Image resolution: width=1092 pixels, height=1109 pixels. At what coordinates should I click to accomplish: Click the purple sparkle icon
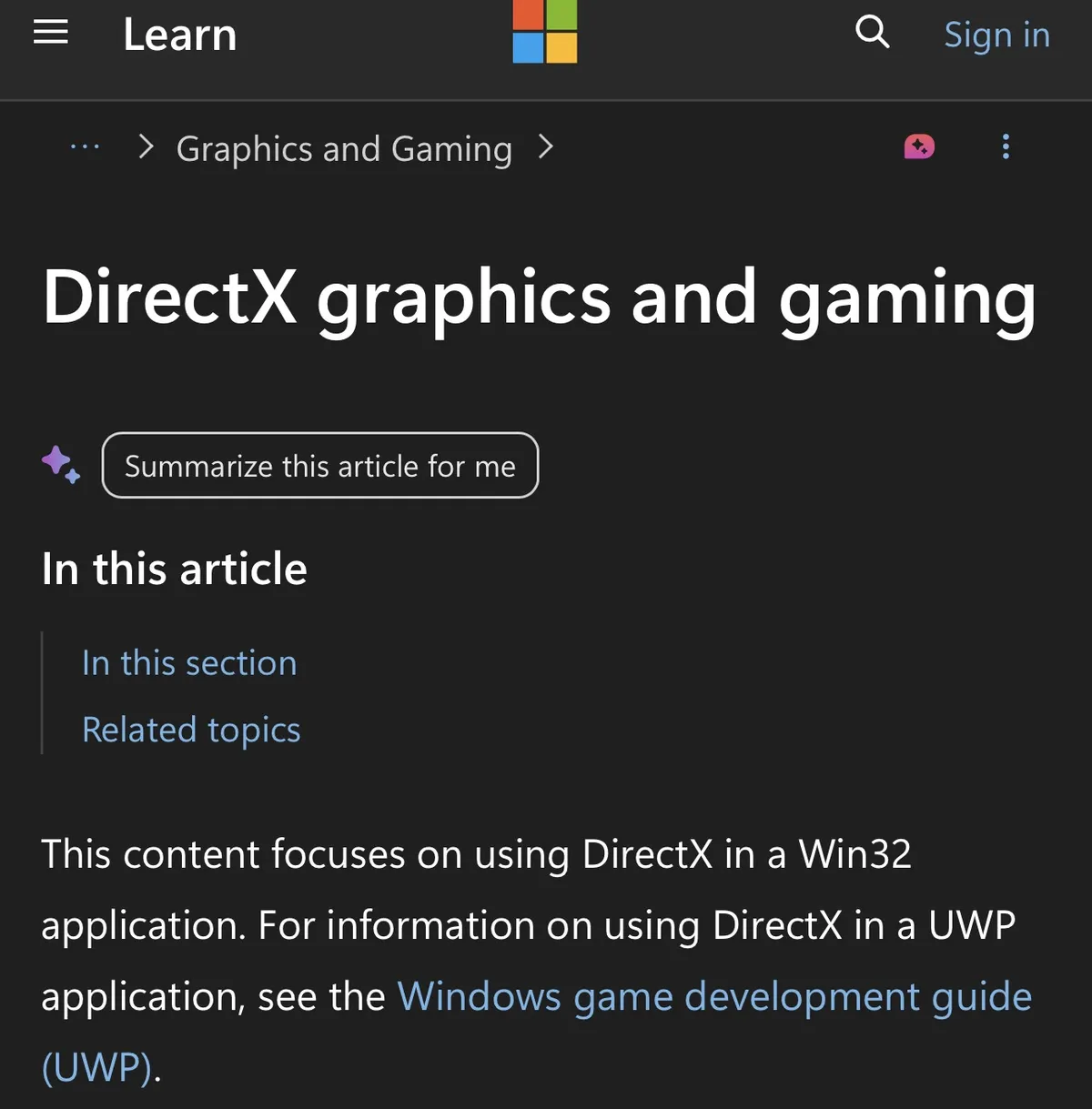[61, 465]
